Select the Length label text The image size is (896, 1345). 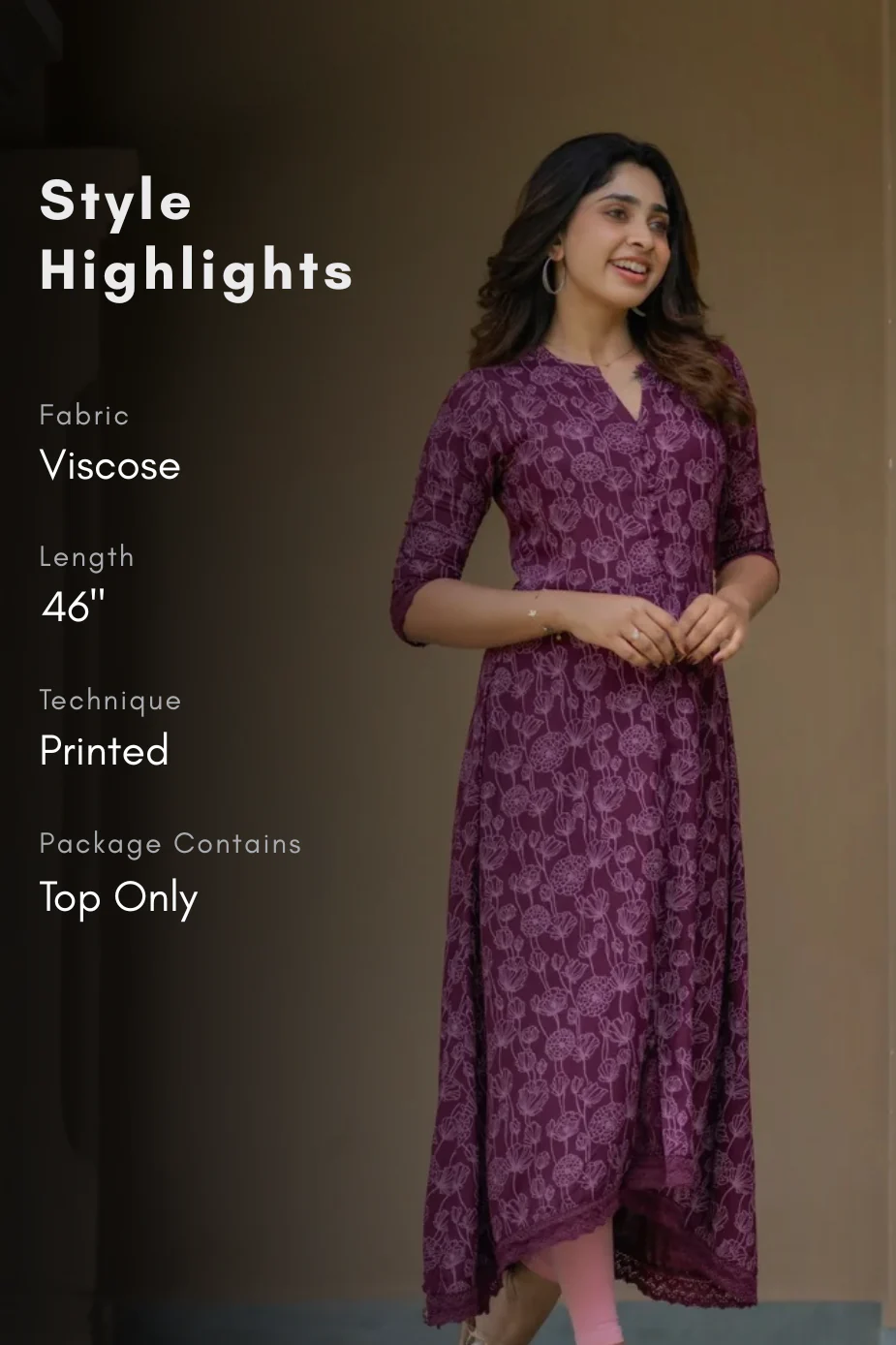coord(86,557)
